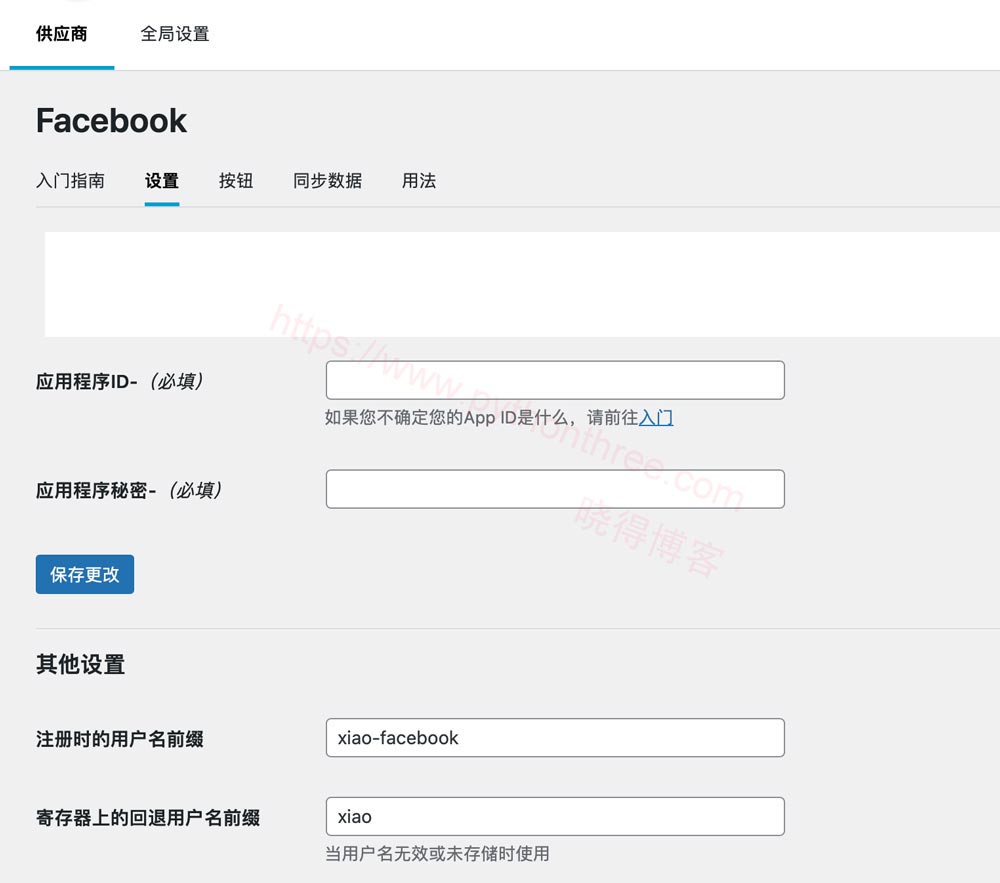
Task: Click the 注册时的用户名前缀 label
Action: click(x=120, y=739)
